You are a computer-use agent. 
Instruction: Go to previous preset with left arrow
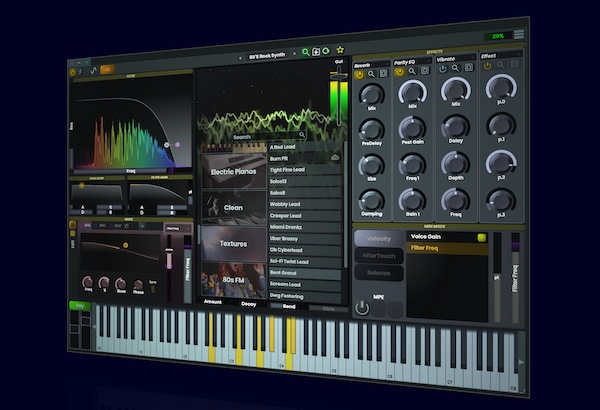click(240, 58)
